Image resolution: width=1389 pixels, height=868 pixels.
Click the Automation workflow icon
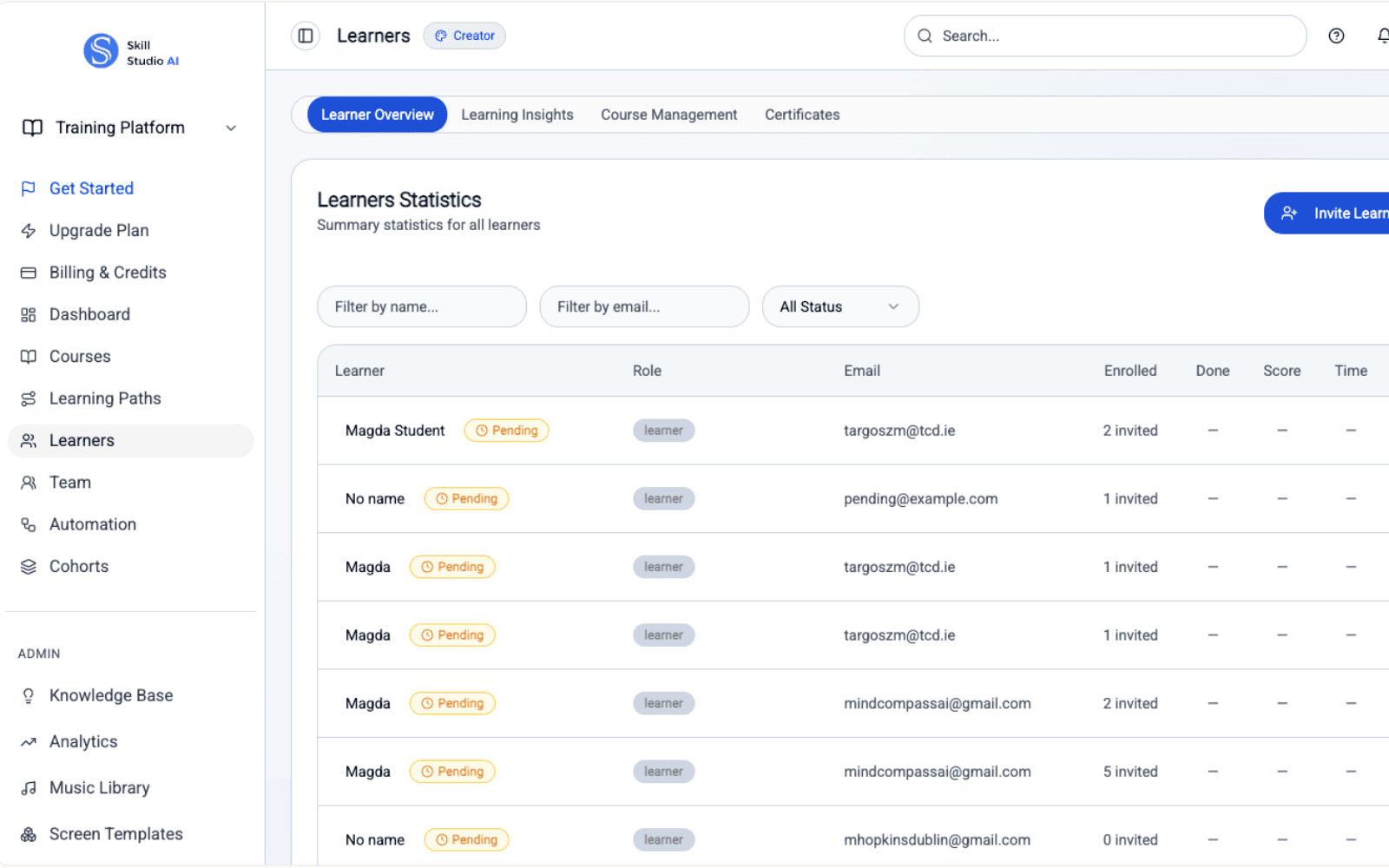click(29, 524)
